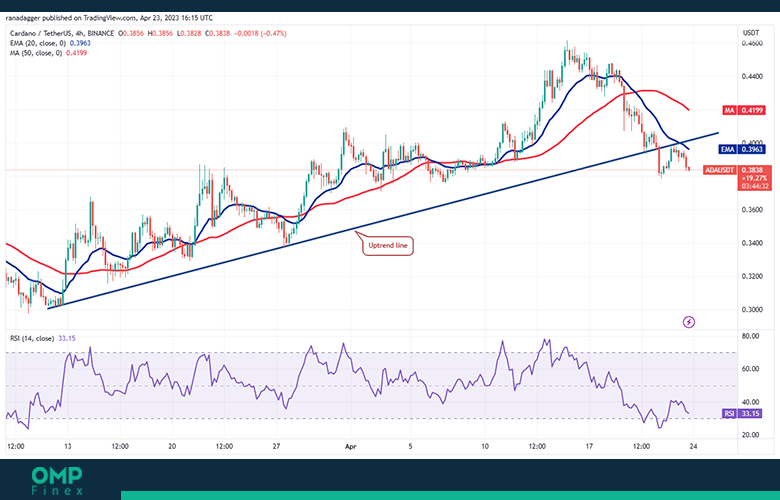This screenshot has width=780, height=500.
Task: Click the O0.3856 open price value
Action: click(131, 33)
